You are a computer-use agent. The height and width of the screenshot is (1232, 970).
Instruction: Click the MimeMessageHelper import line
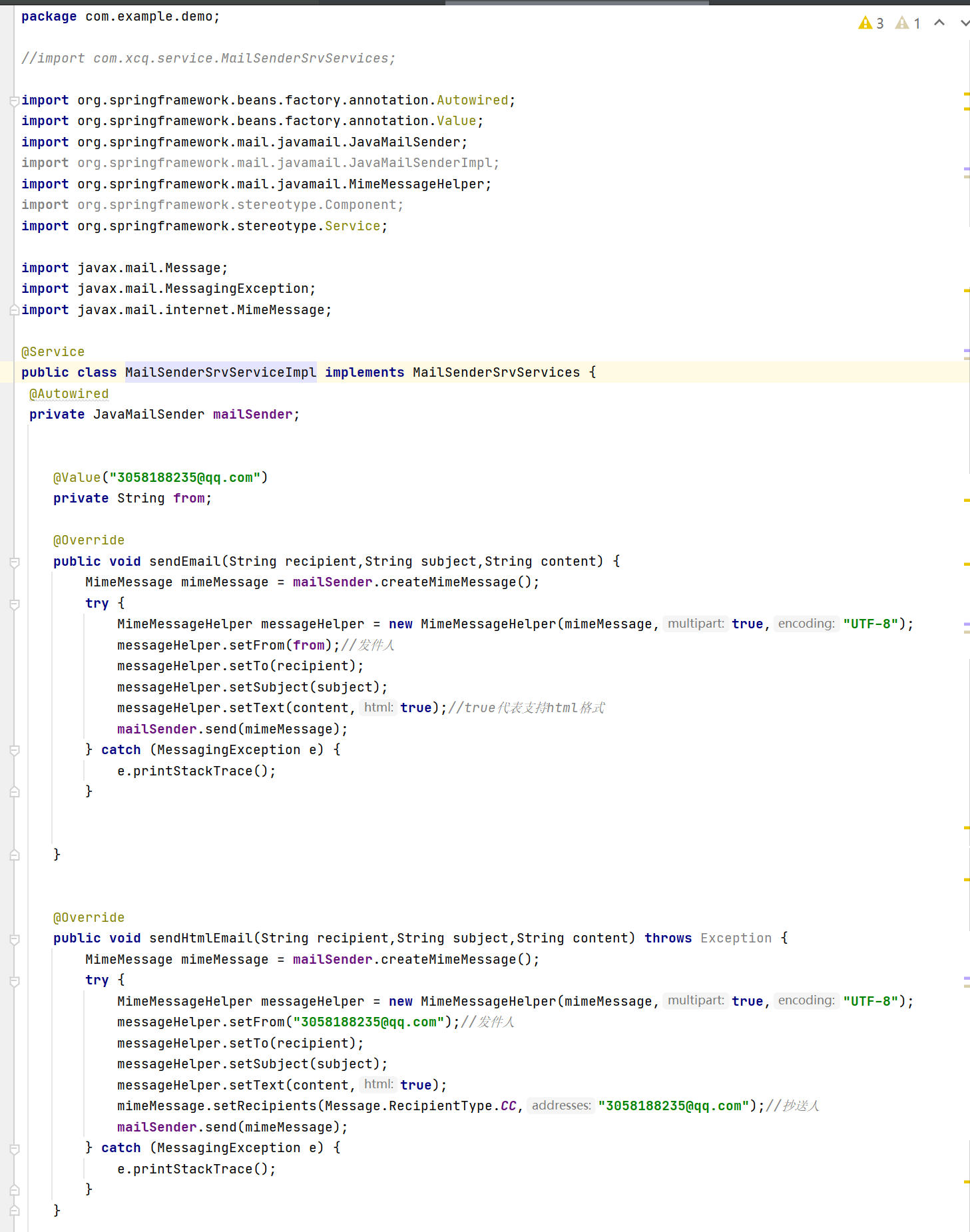(x=256, y=184)
